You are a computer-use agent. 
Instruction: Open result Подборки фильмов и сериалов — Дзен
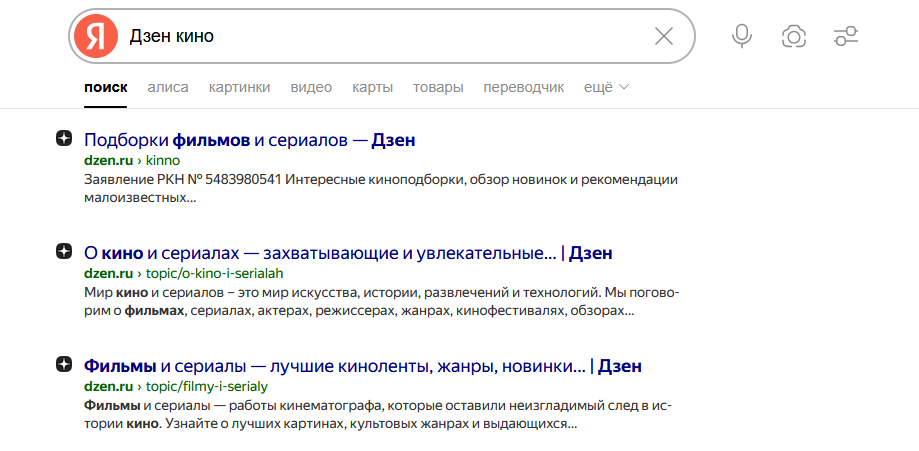pyautogui.click(x=250, y=140)
